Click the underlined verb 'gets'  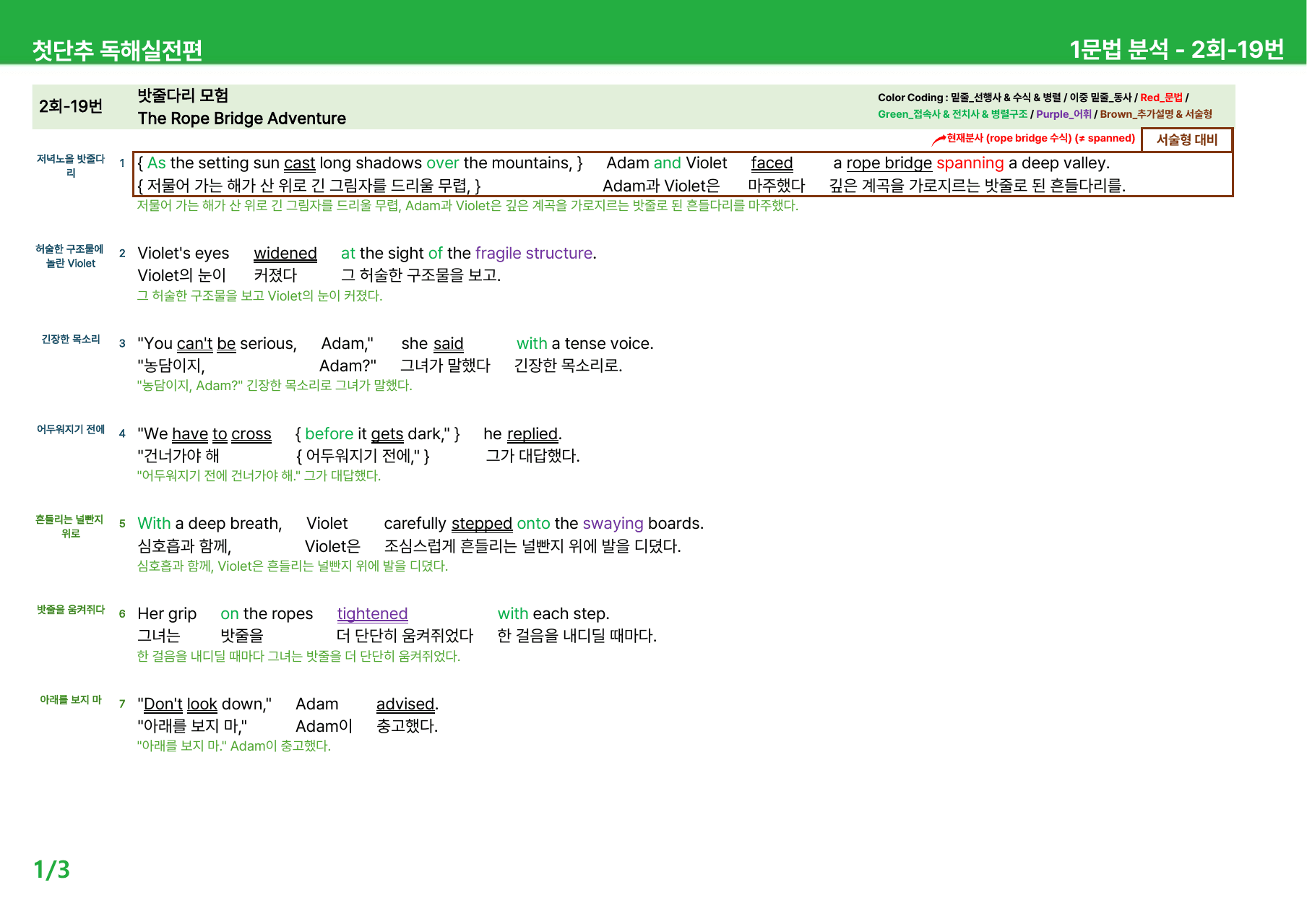(x=387, y=434)
